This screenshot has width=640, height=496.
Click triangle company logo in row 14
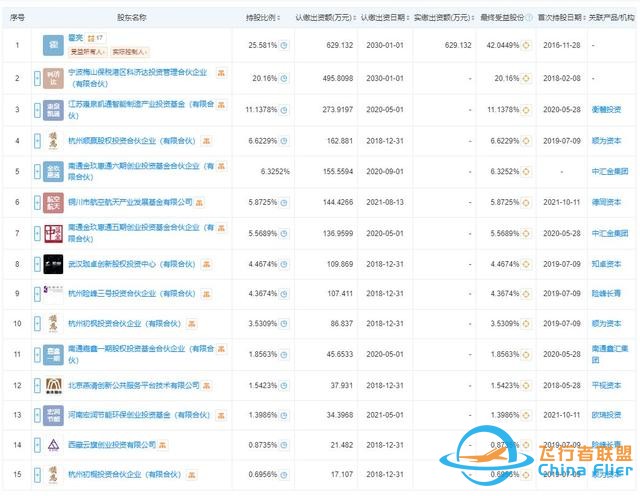click(53, 445)
